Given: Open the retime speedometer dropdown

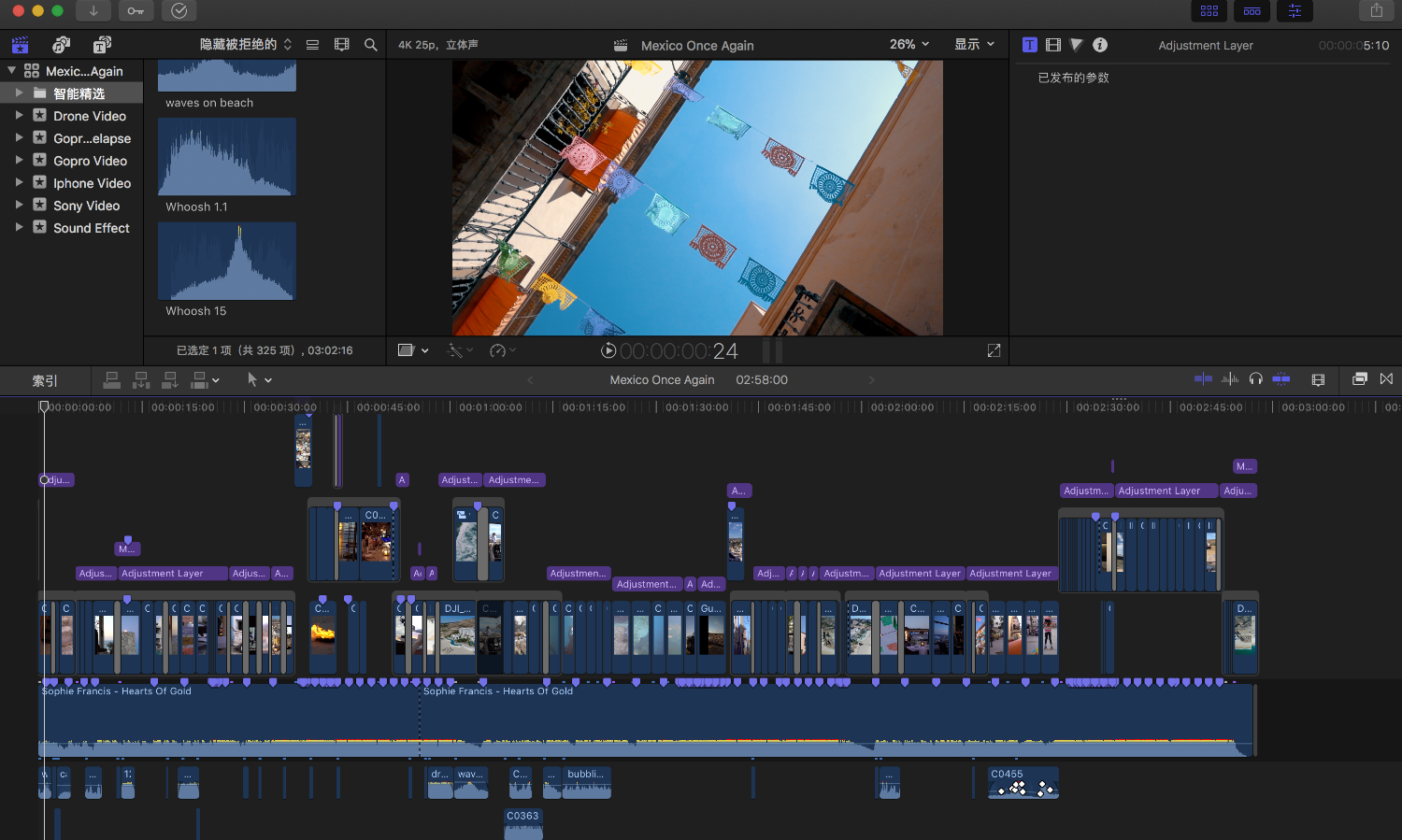Looking at the screenshot, I should (503, 350).
